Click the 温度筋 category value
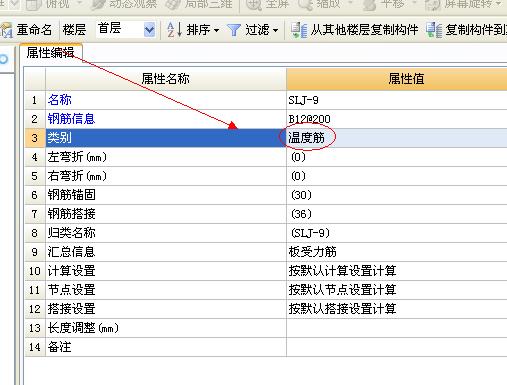The height and width of the screenshot is (385, 507). click(306, 138)
